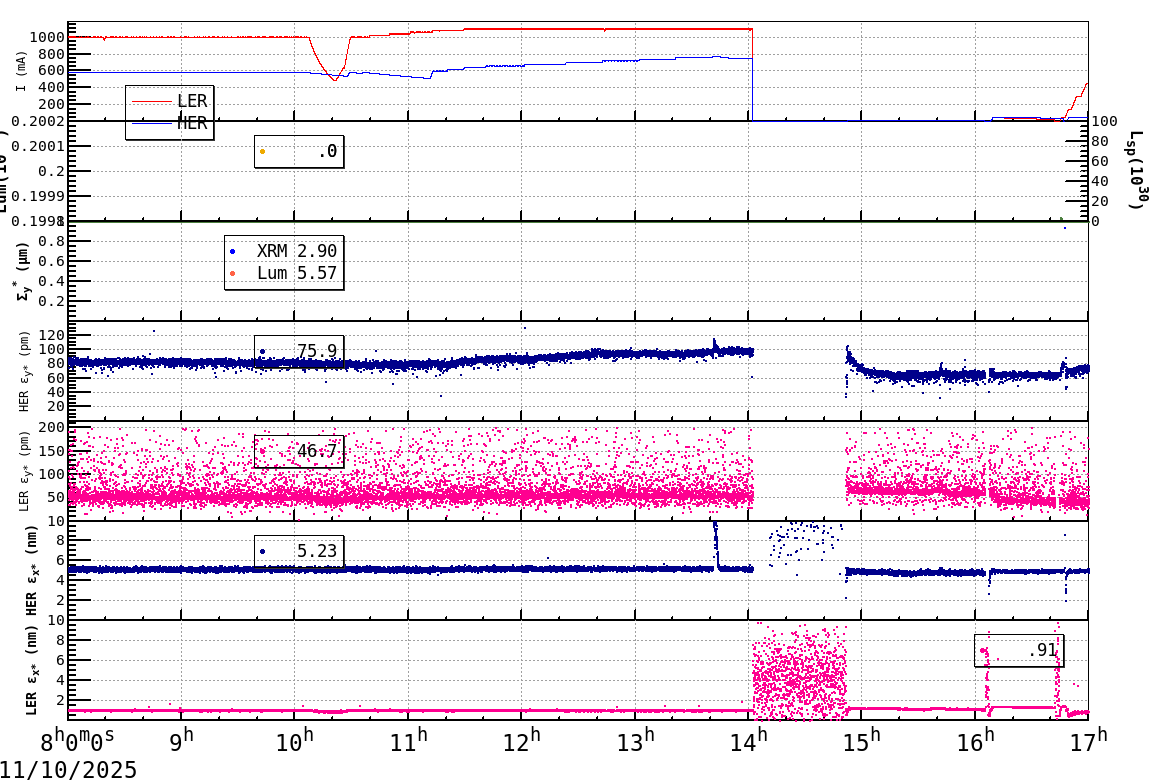Screen dimensions: 1160x782
Task: Click the .91 value legend box
Action: [1019, 650]
